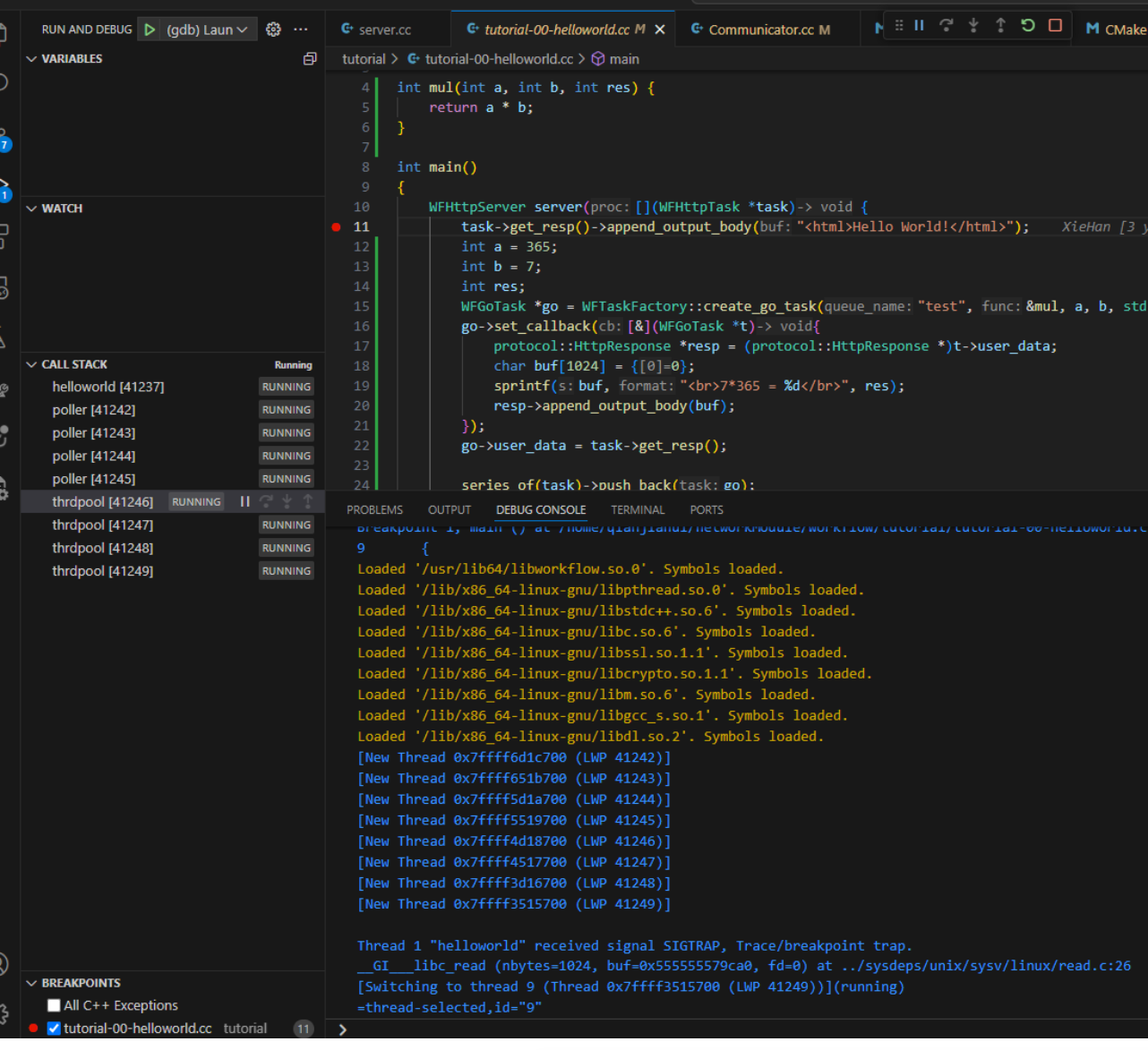This screenshot has width=1148, height=1050.
Task: Select the poller [41245] thread
Action: pos(93,479)
